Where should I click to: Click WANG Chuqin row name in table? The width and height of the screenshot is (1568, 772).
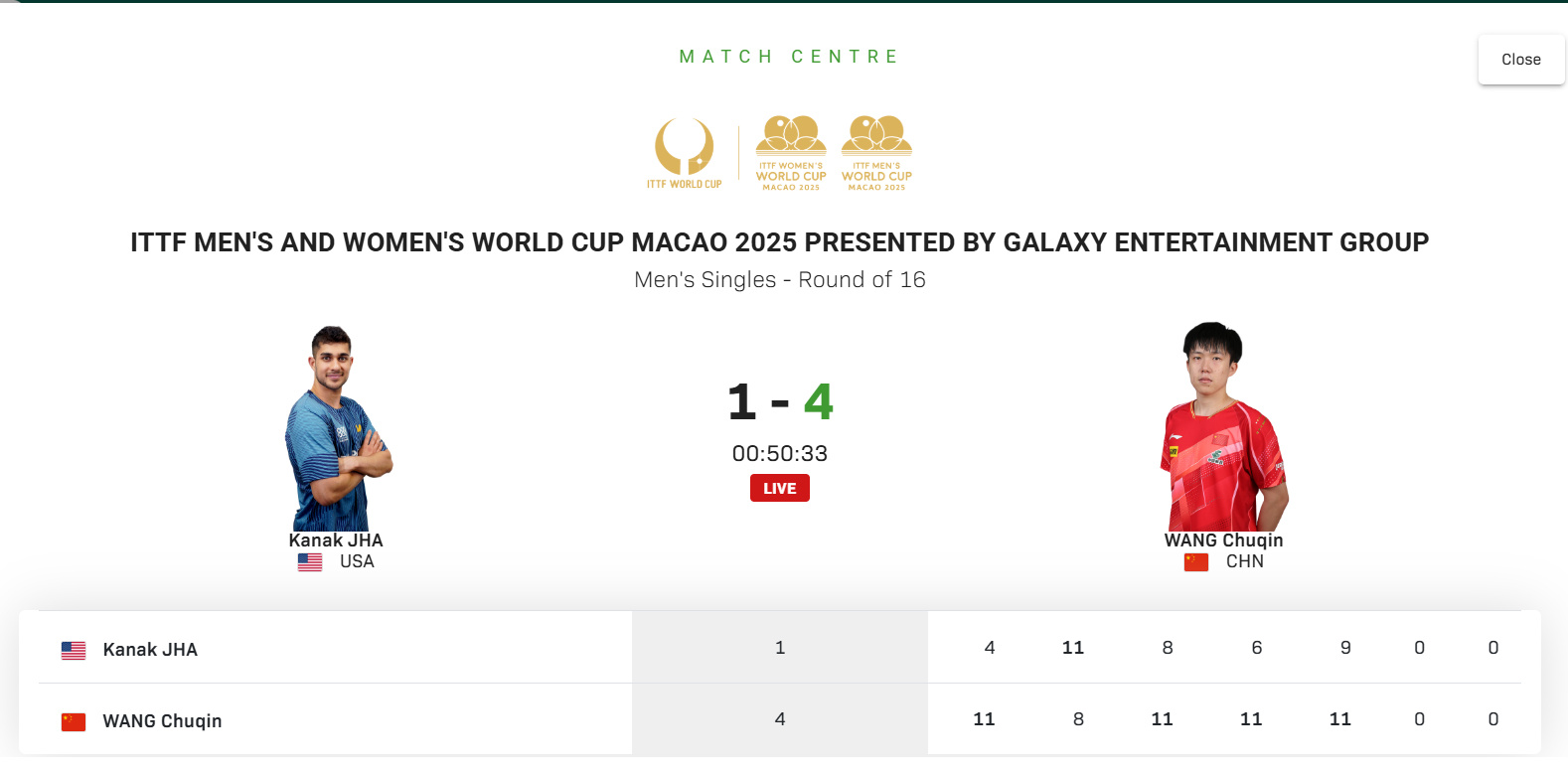point(162,721)
